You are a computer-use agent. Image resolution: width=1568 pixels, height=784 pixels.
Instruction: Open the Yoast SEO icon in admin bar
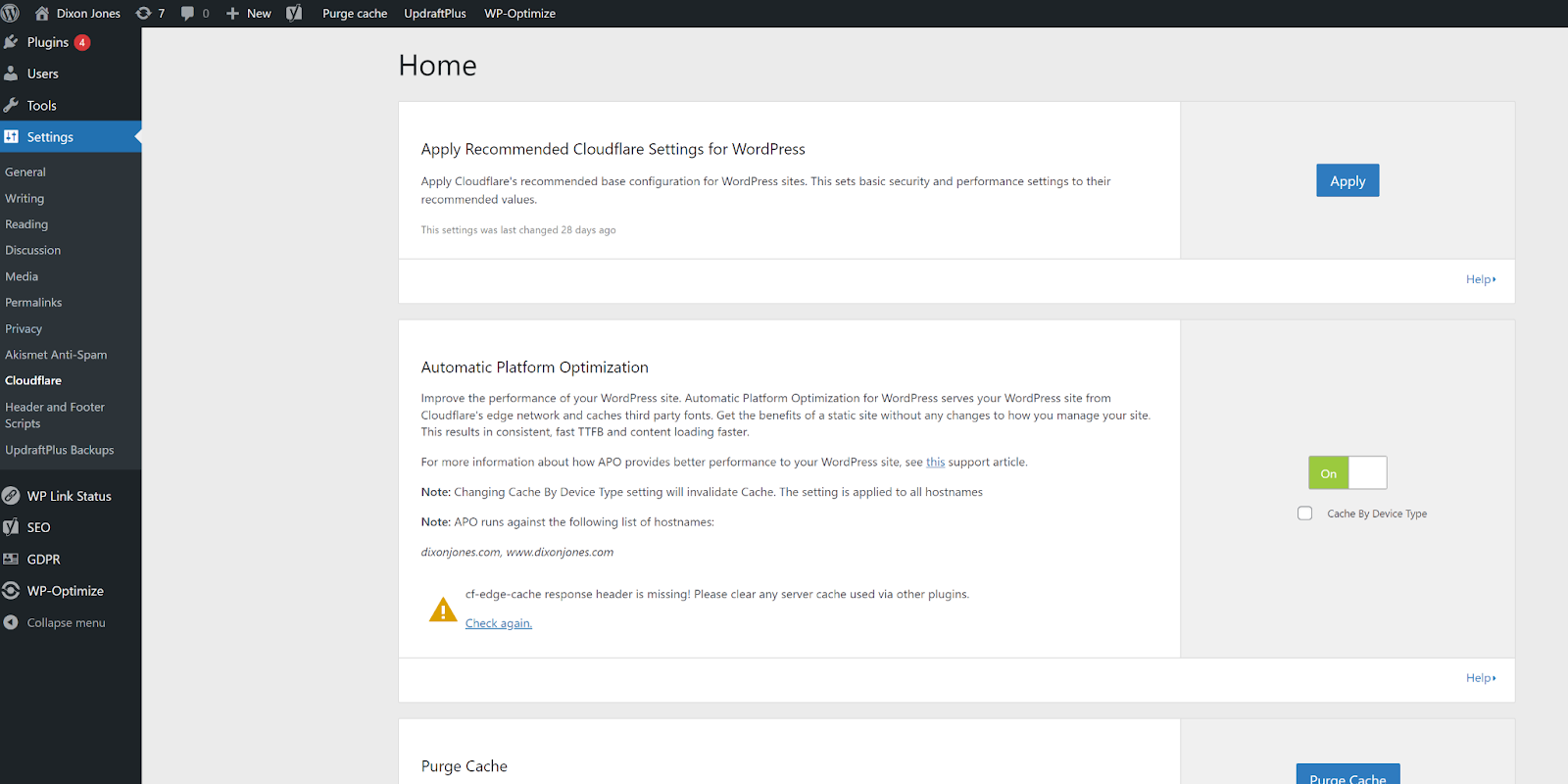pyautogui.click(x=294, y=14)
